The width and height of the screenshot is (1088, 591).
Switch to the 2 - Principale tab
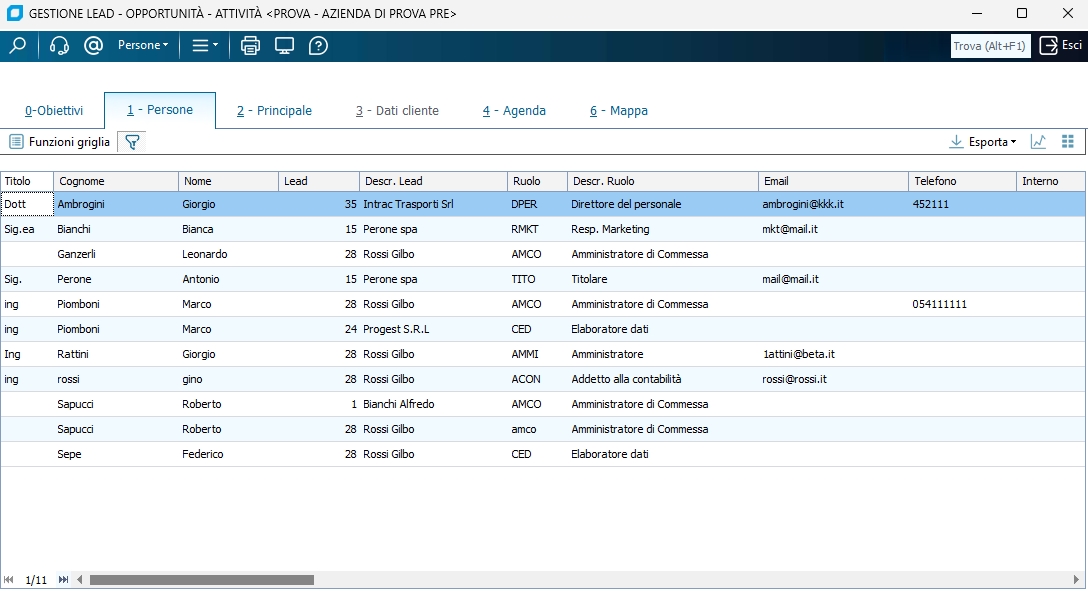pyautogui.click(x=274, y=111)
